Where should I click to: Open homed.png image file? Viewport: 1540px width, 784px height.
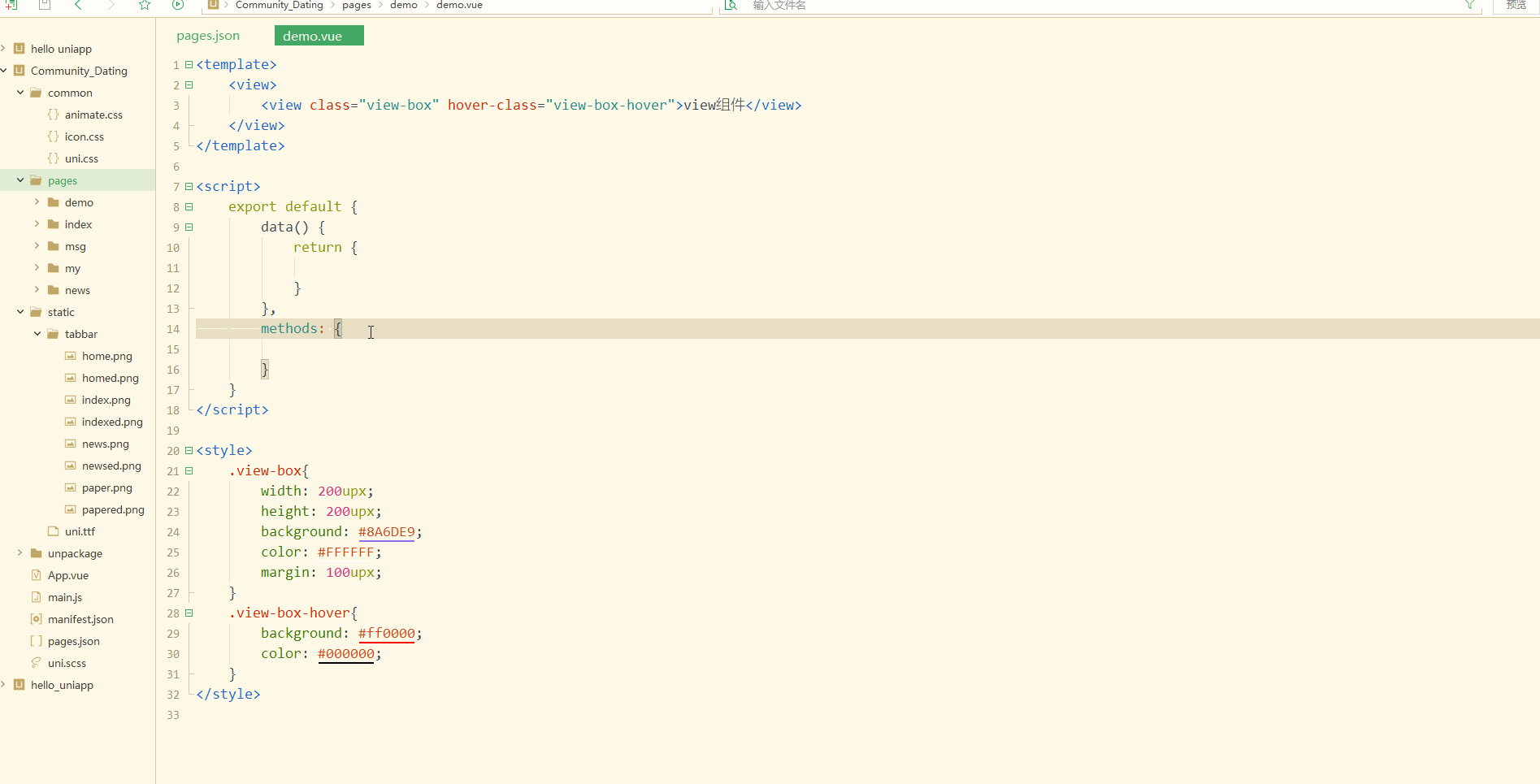tap(110, 378)
